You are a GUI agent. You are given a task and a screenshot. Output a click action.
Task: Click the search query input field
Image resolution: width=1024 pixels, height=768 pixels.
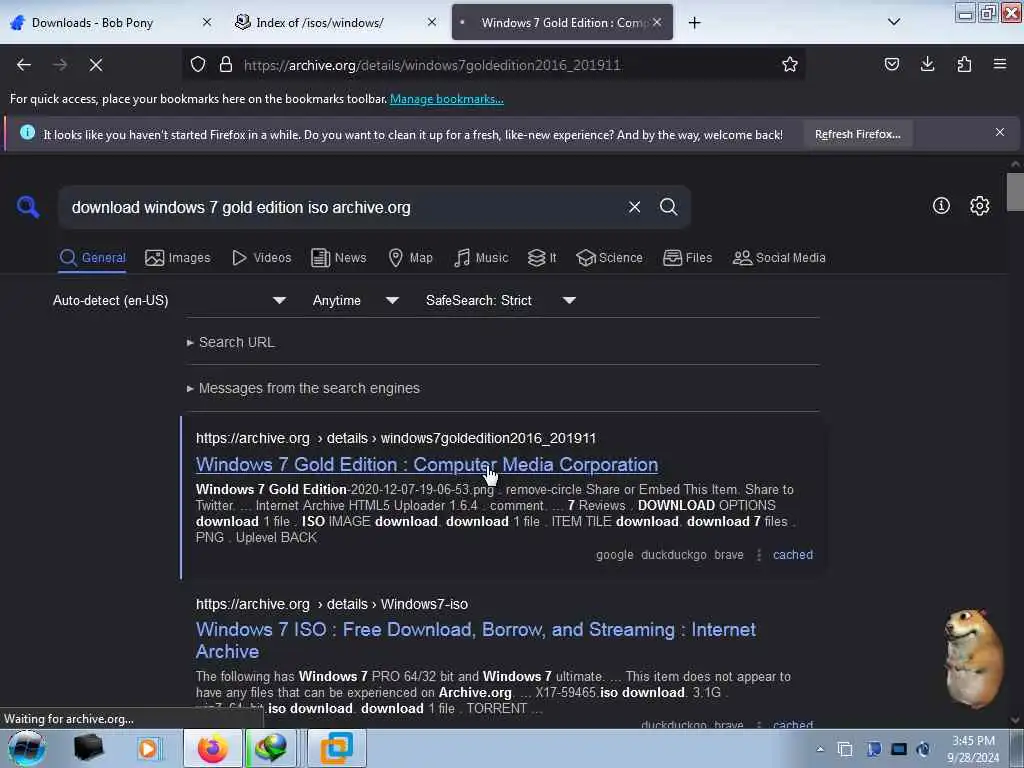pos(343,207)
